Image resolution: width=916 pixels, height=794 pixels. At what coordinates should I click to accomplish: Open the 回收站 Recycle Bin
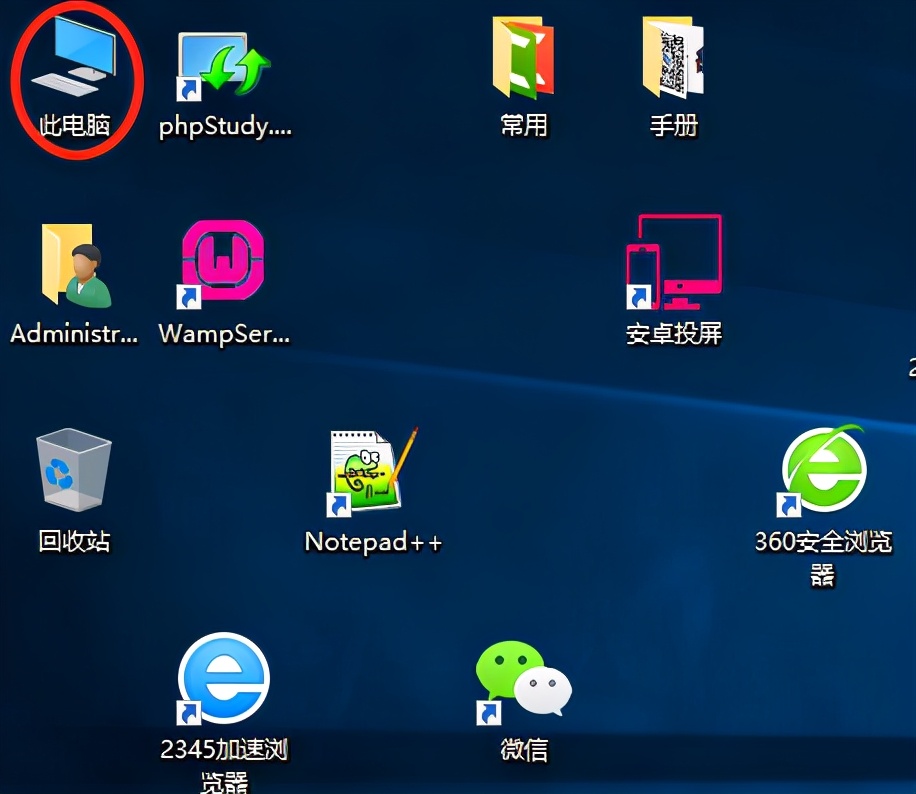pos(72,470)
